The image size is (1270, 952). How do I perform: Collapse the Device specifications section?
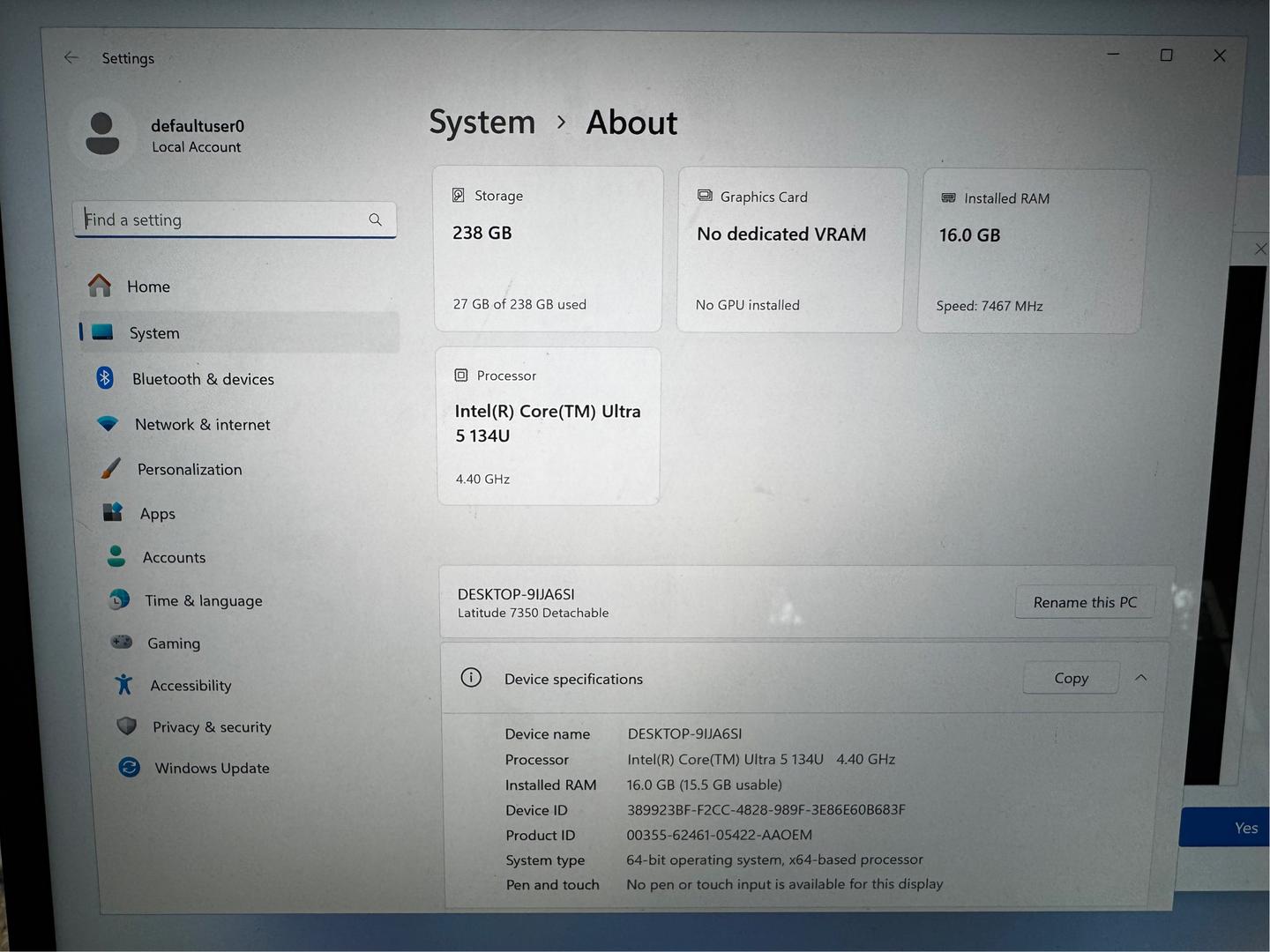tap(1140, 678)
